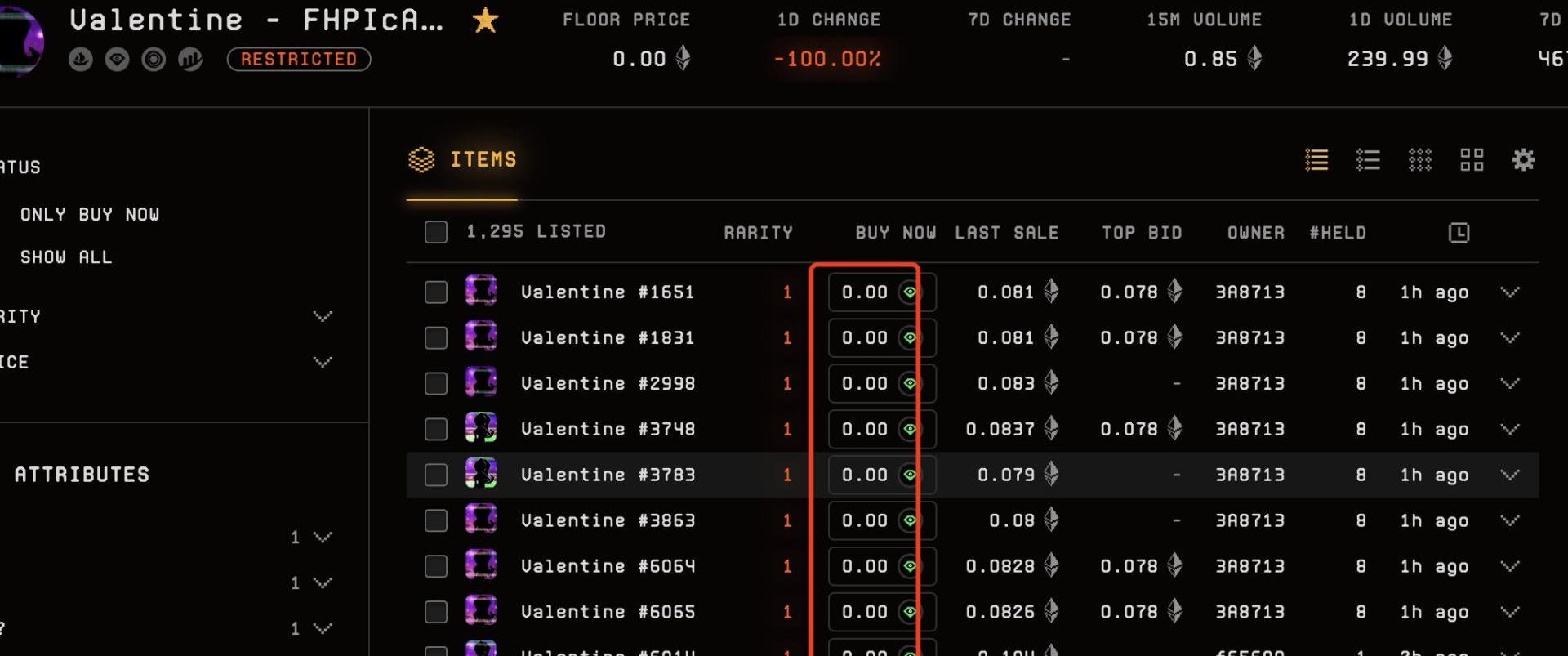
Task: Expand the Valentine #6064 row chevron
Action: [x=1509, y=566]
